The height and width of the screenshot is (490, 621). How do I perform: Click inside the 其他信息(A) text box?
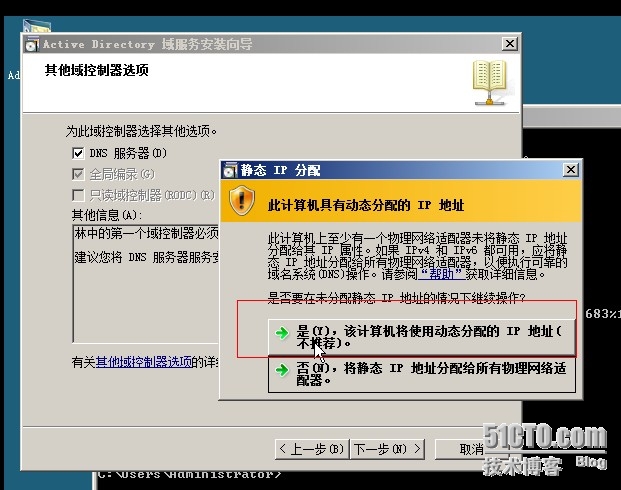(146, 283)
